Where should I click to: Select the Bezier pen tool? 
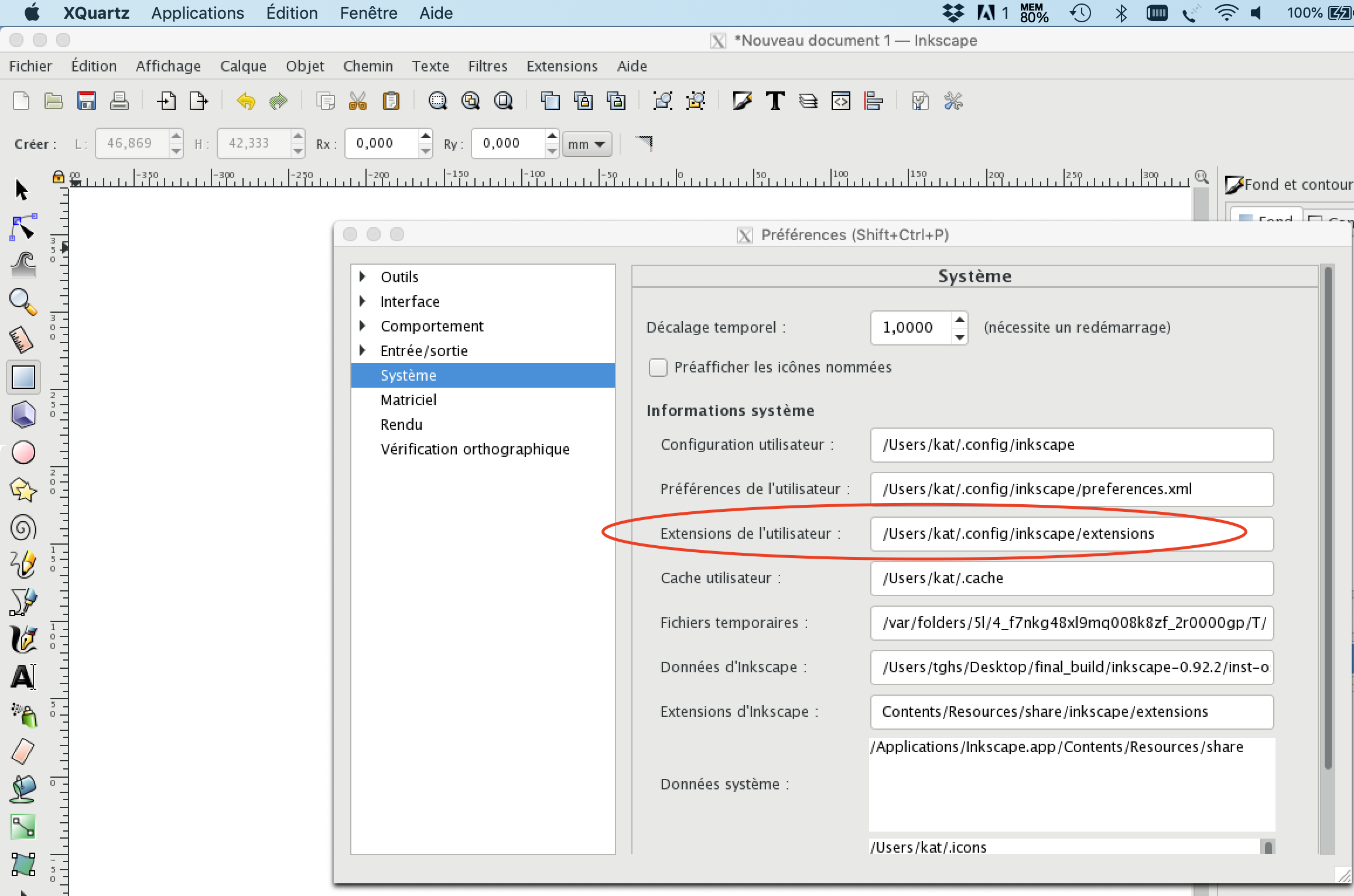click(x=23, y=602)
